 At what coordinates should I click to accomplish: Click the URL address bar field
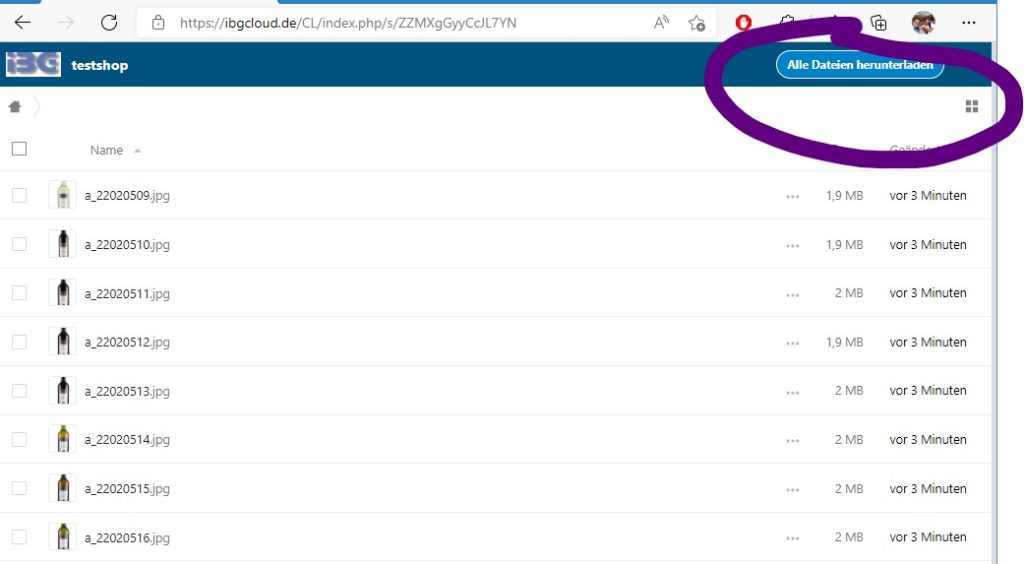[x=400, y=23]
